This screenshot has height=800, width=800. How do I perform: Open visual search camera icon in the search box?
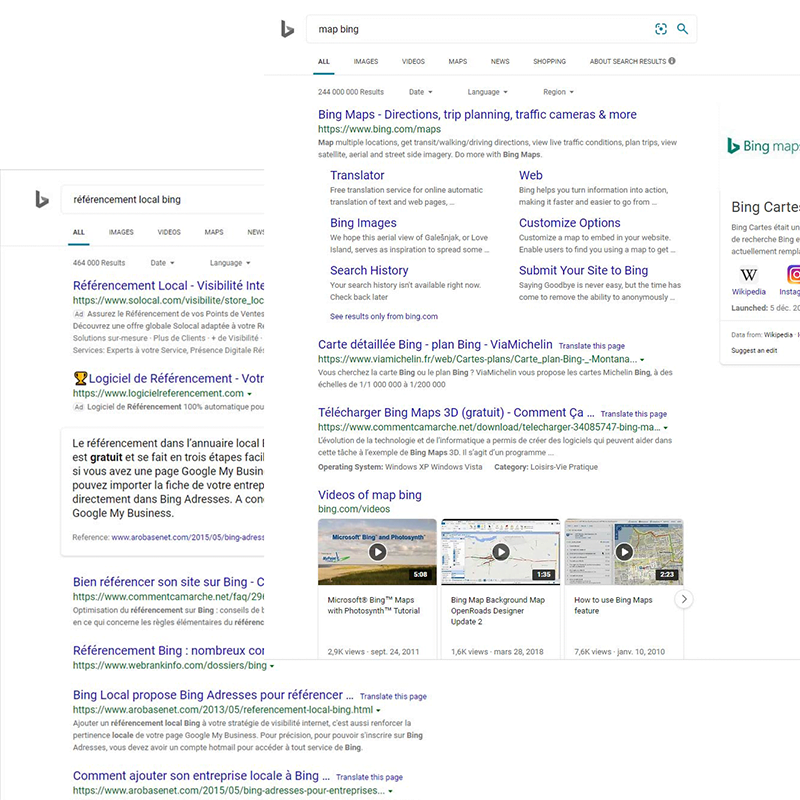(x=661, y=29)
